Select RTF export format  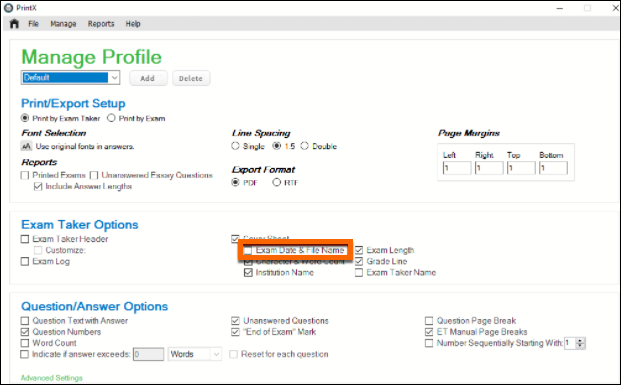point(276,182)
